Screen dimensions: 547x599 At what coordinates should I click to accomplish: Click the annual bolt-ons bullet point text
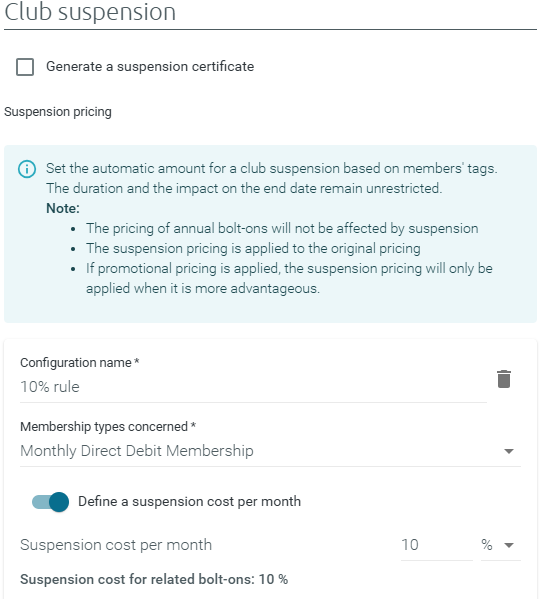coord(282,228)
